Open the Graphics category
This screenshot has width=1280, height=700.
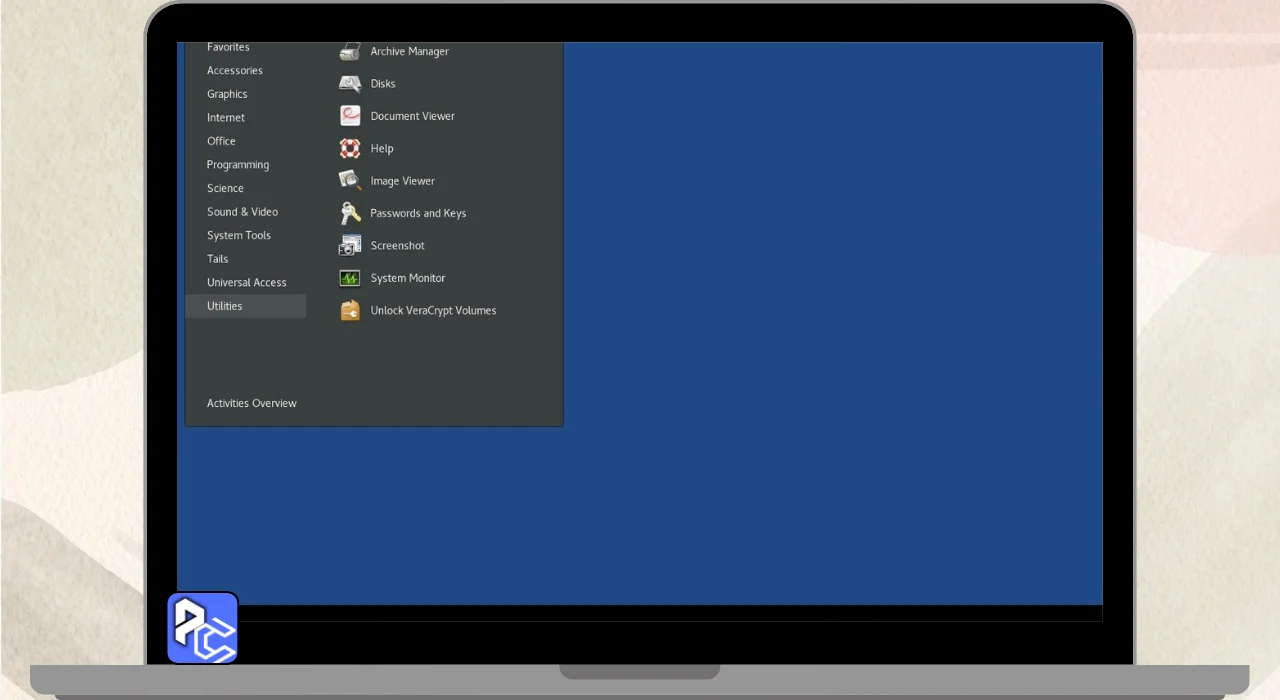[227, 94]
